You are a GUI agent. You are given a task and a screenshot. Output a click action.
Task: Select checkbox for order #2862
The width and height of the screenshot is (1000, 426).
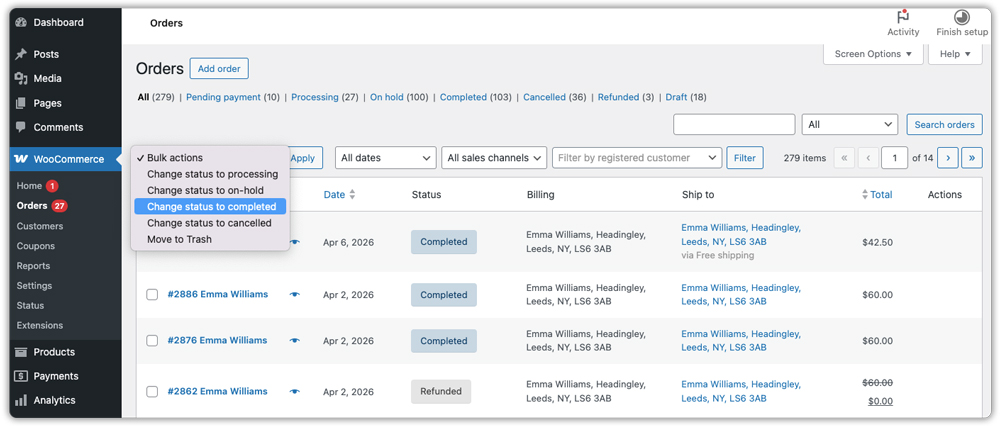[x=152, y=392]
